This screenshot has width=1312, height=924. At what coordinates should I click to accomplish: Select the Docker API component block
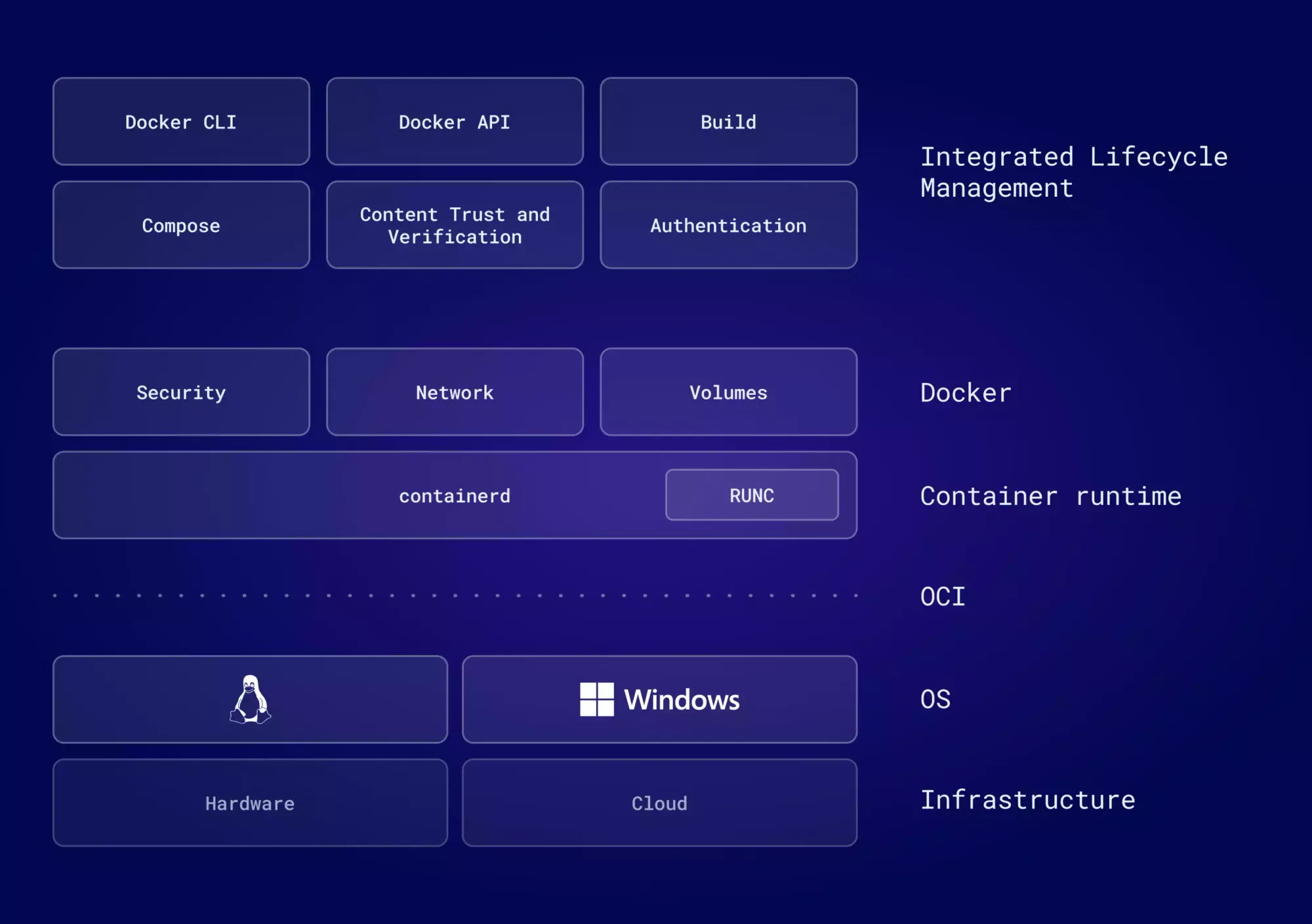(455, 121)
